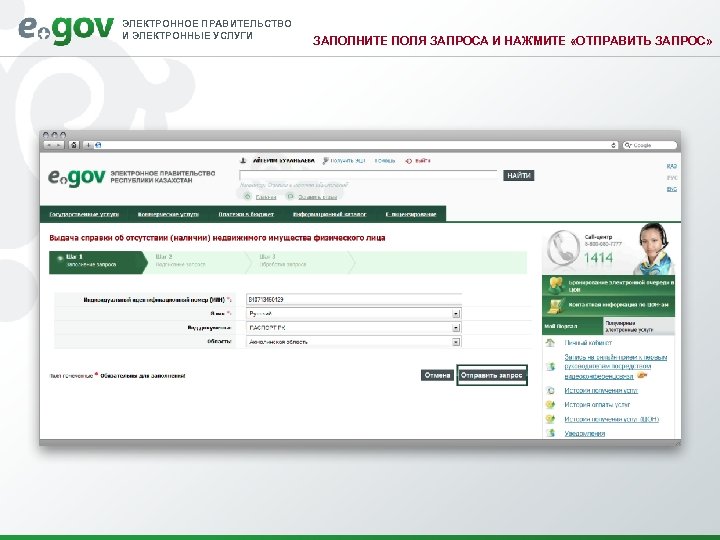
Task: Open Уведомления link
Action: (x=585, y=433)
